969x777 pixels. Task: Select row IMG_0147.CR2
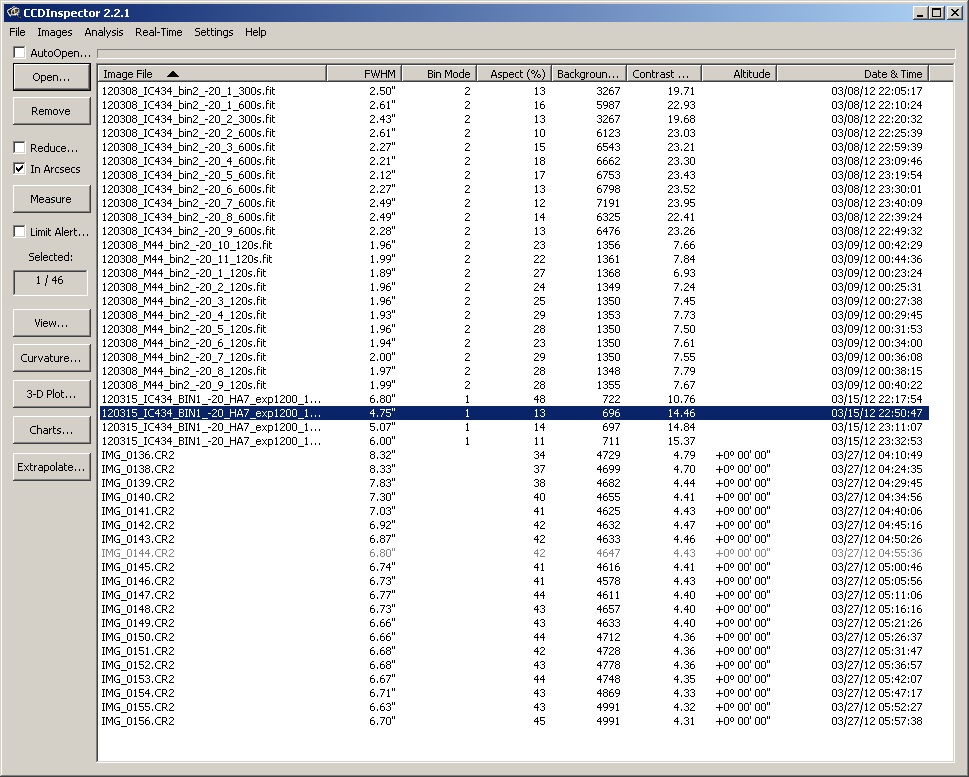tap(514, 595)
